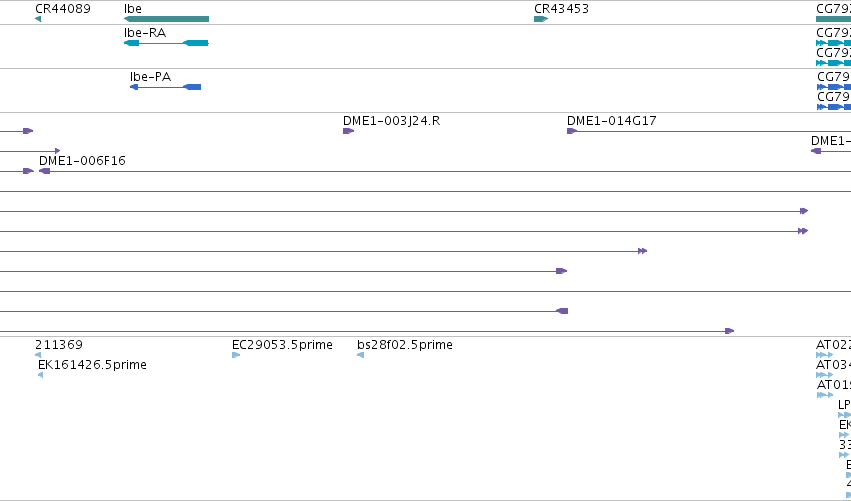Click the lbe-PA blue CDS glyph
The height and width of the screenshot is (501, 851).
(x=166, y=87)
